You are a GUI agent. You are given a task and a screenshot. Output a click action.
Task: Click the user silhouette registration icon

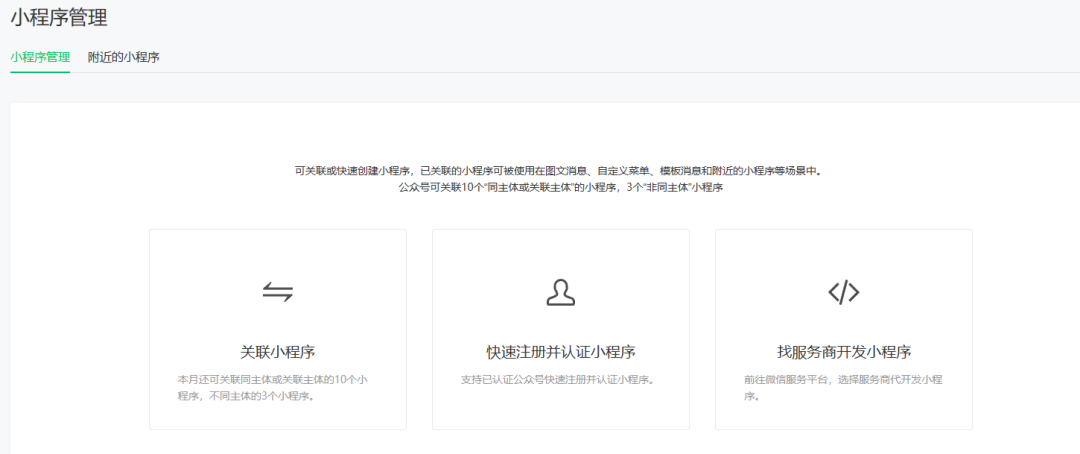click(x=560, y=292)
